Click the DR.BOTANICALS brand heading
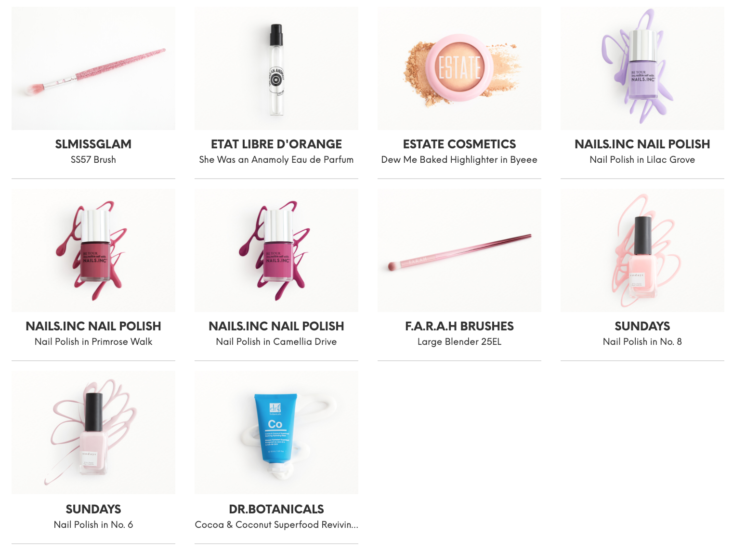The image size is (733, 550). point(276,509)
